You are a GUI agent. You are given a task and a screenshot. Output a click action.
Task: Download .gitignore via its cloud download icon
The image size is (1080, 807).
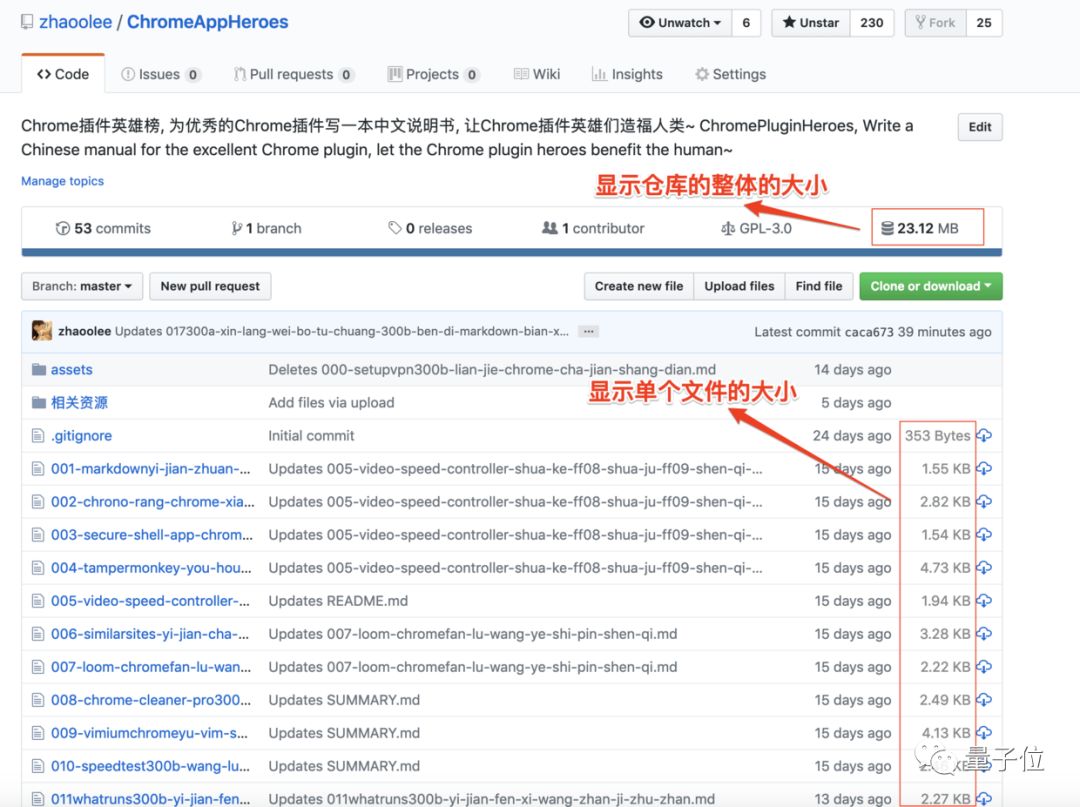pyautogui.click(x=982, y=435)
